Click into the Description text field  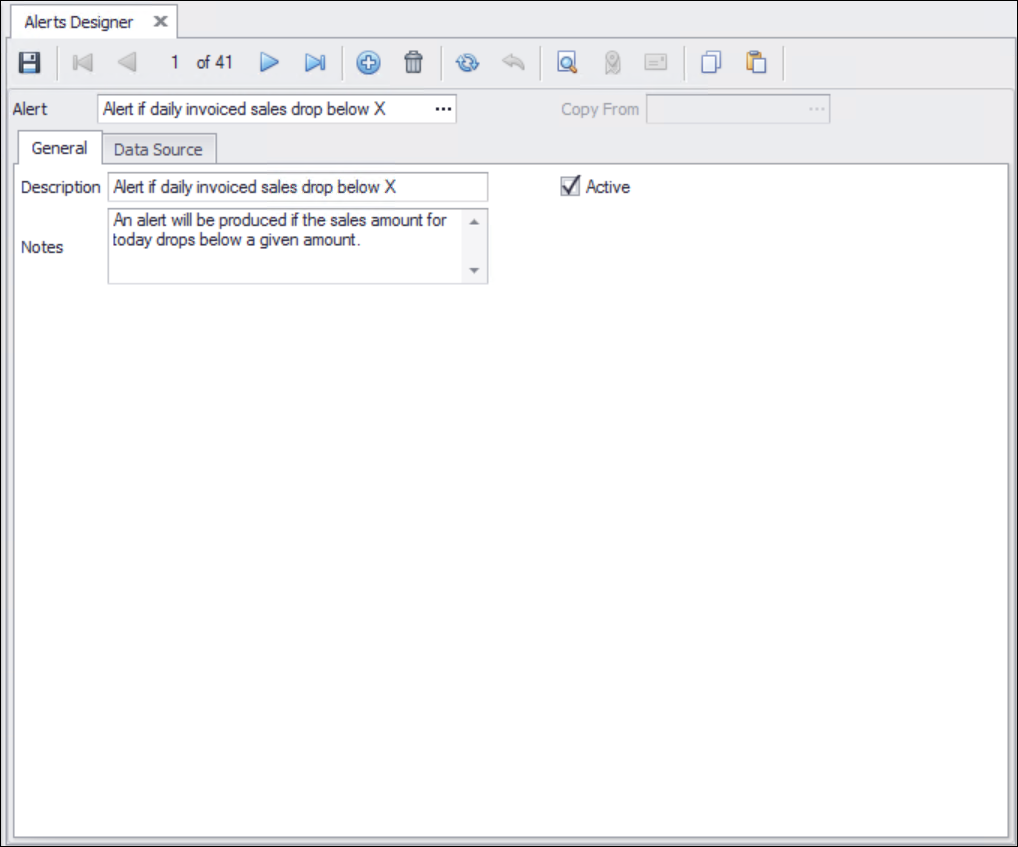coord(297,187)
